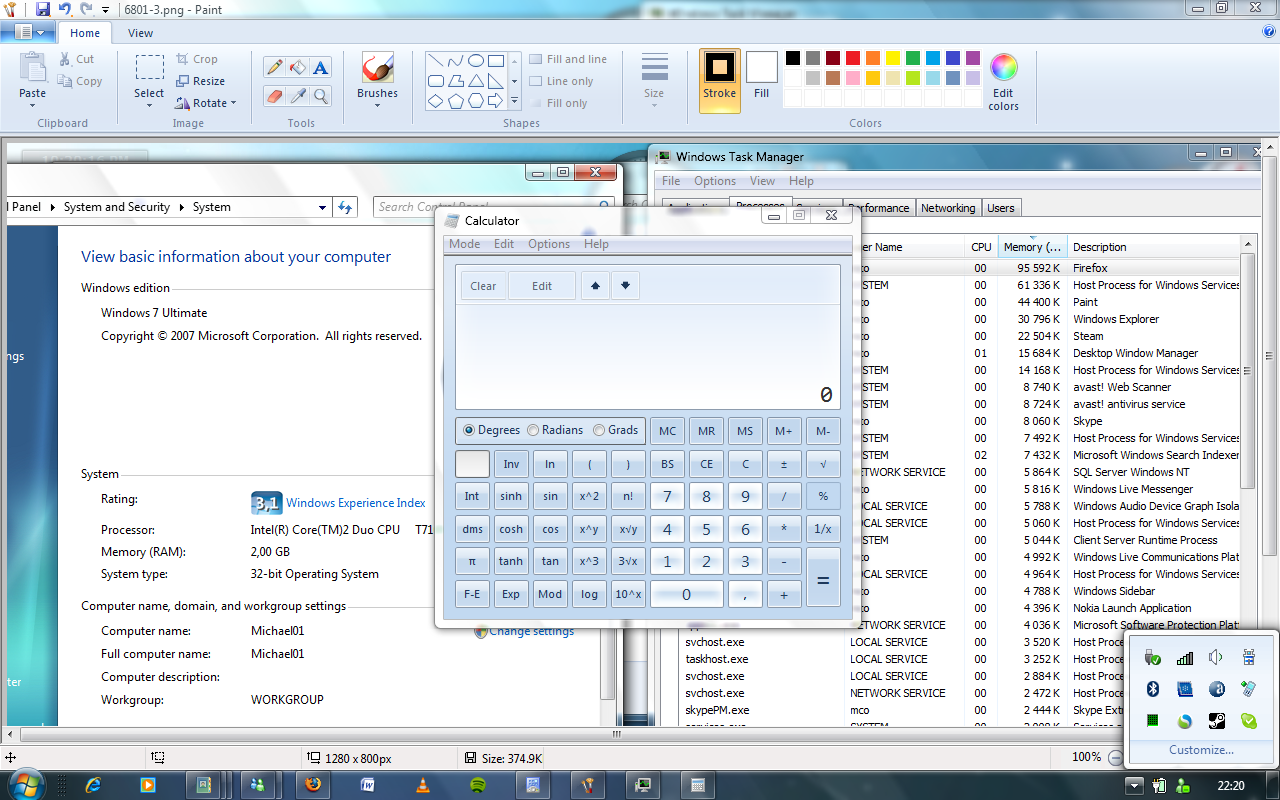The height and width of the screenshot is (800, 1280).
Task: Click the MC memory button in Calculator
Action: [x=667, y=431]
